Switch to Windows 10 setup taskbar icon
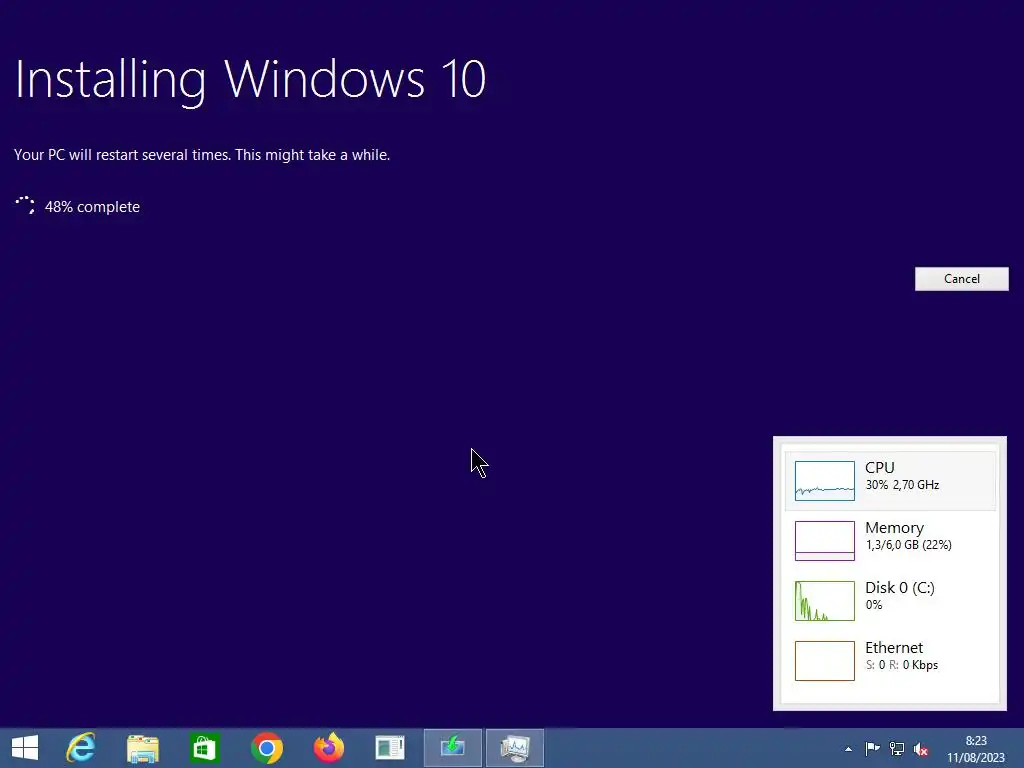 (x=453, y=748)
